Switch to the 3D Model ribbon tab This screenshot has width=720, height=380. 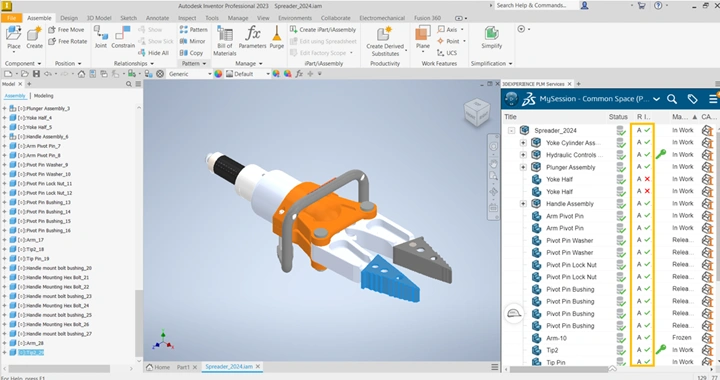click(99, 18)
